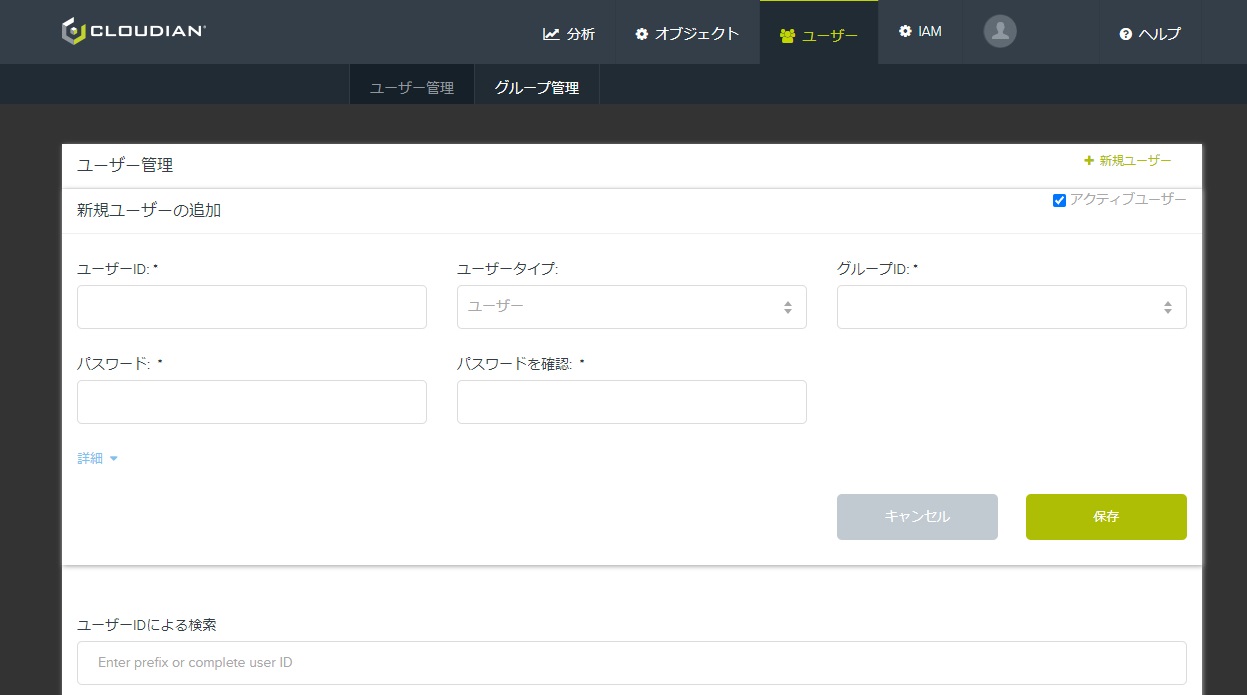The image size is (1247, 695).
Task: Click the キャンセル button
Action: coord(917,517)
